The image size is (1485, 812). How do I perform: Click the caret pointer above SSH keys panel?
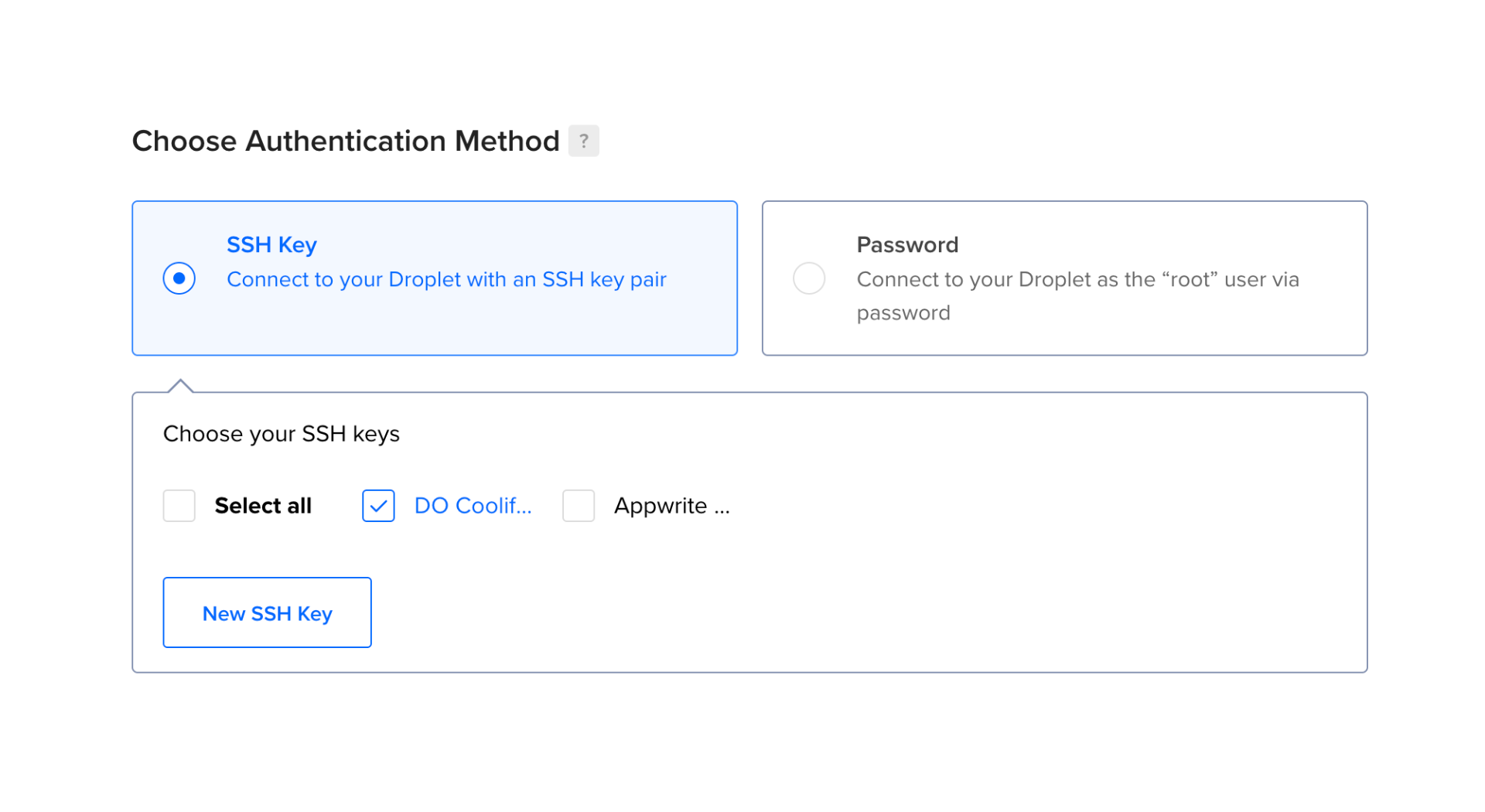(x=180, y=386)
